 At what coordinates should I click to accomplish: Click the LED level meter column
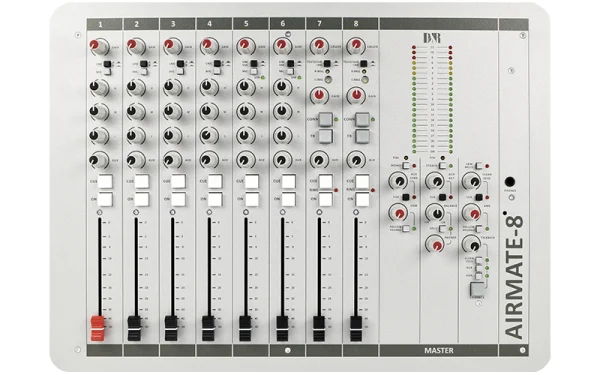[x=432, y=99]
